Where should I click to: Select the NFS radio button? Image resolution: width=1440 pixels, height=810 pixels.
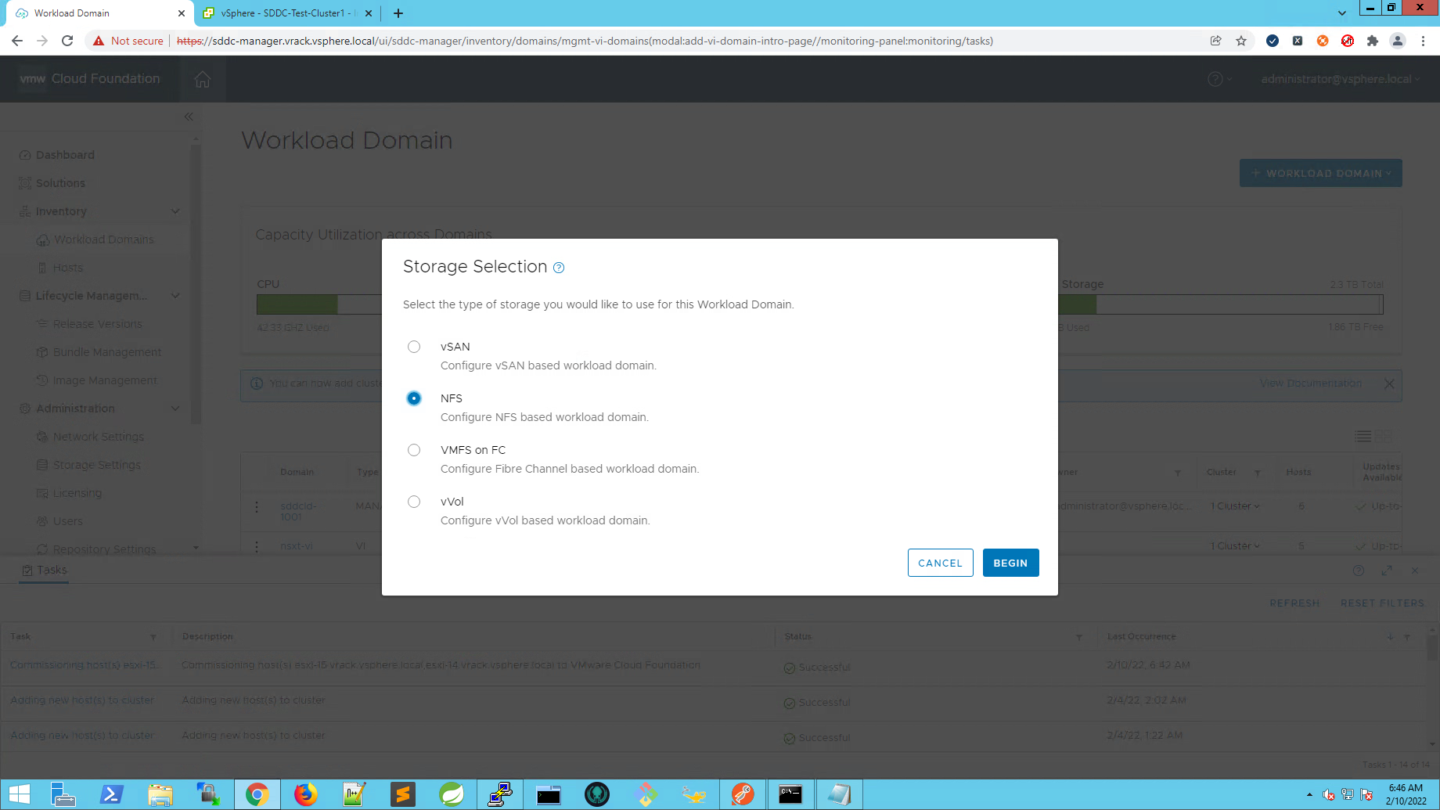414,398
